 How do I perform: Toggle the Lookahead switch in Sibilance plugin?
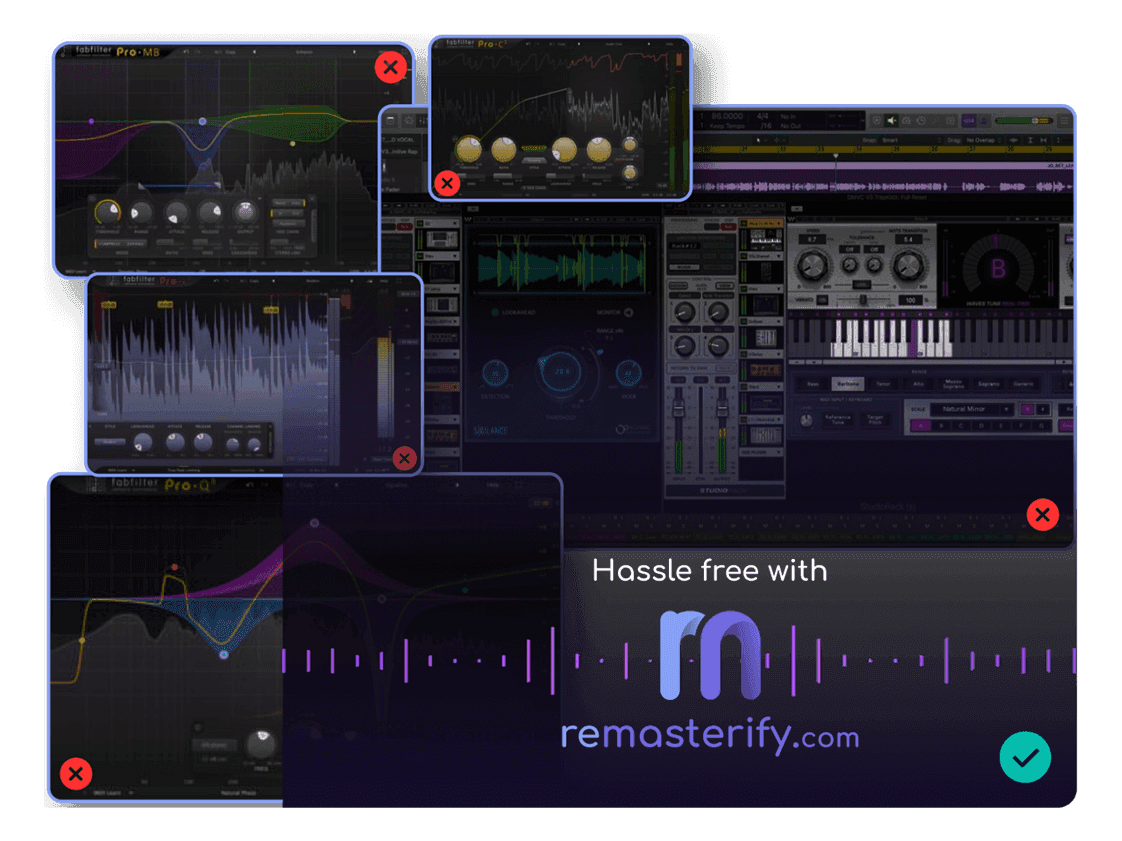[496, 312]
